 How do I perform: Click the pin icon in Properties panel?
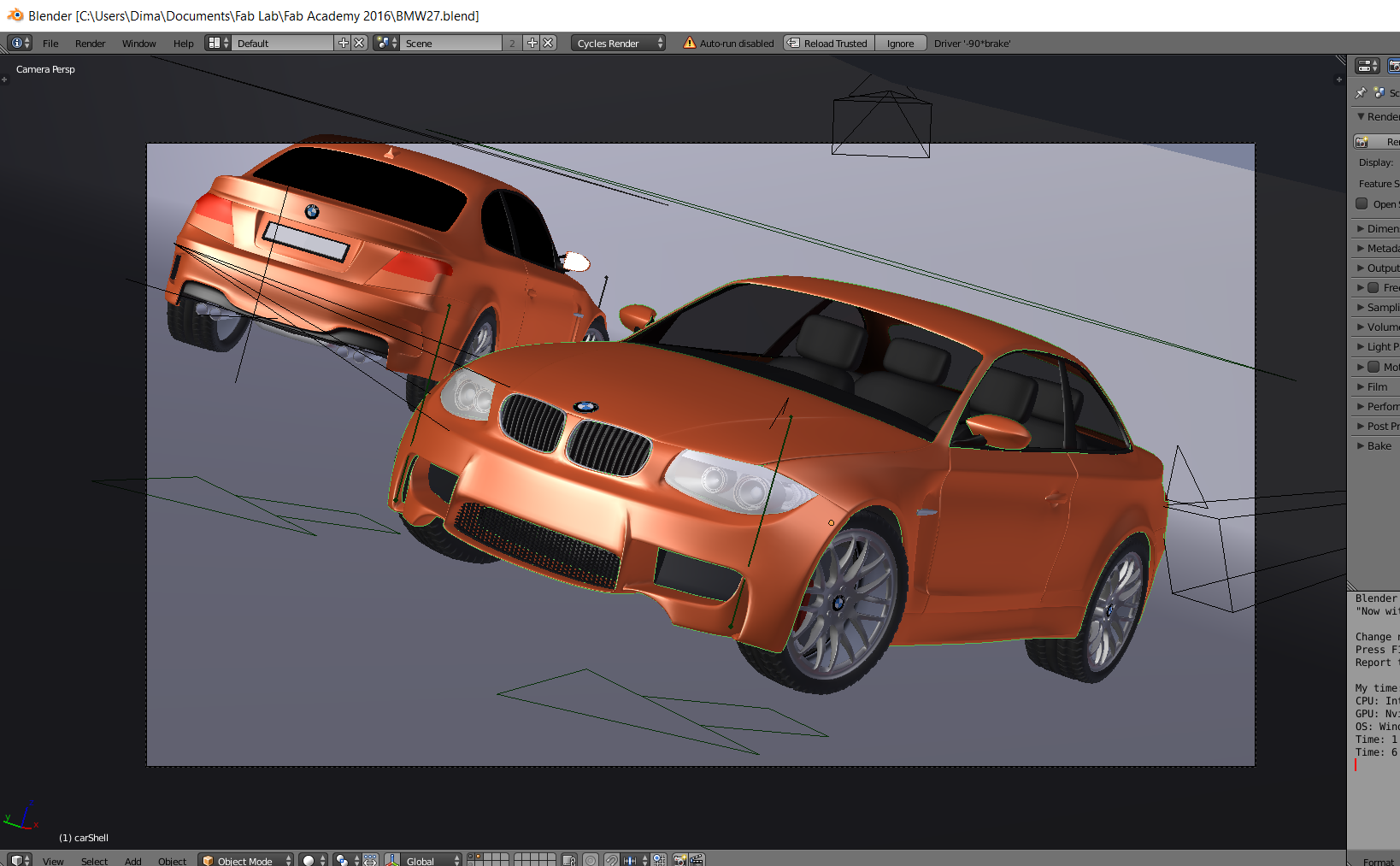1361,92
